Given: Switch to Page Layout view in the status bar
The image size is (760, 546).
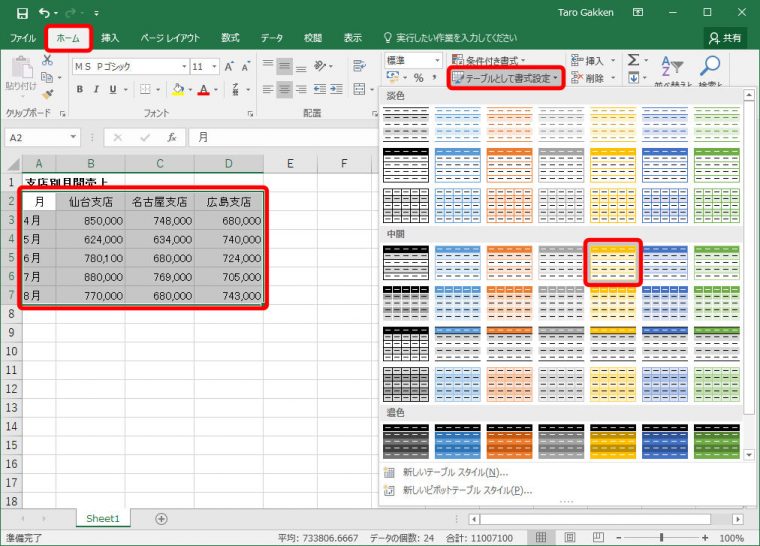Looking at the screenshot, I should tap(570, 537).
